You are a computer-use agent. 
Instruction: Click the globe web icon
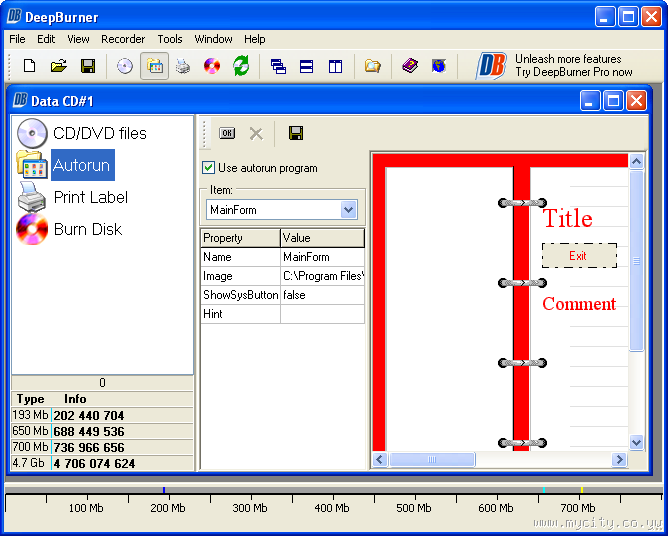(x=439, y=66)
